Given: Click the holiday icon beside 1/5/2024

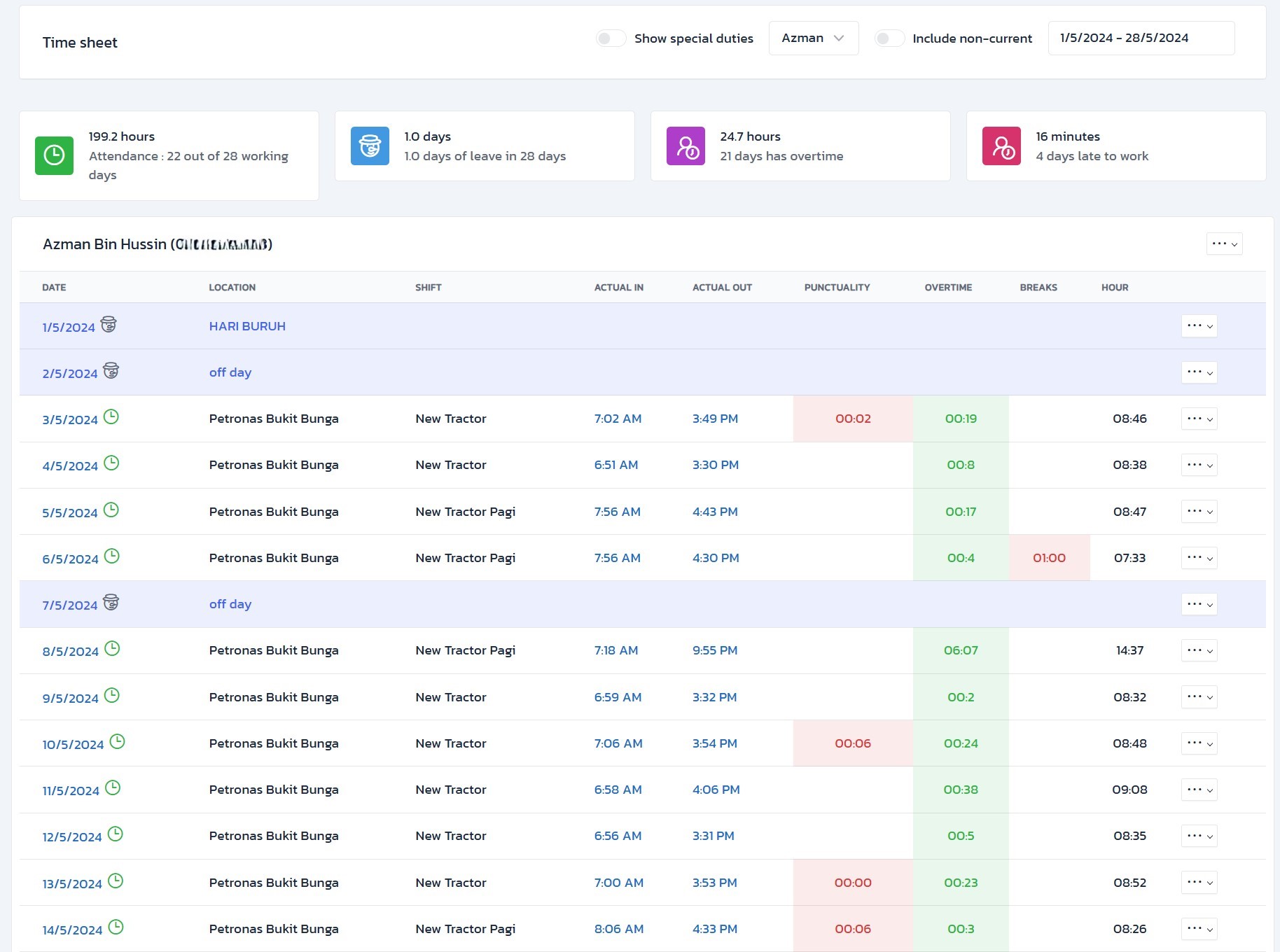Looking at the screenshot, I should coord(109,325).
